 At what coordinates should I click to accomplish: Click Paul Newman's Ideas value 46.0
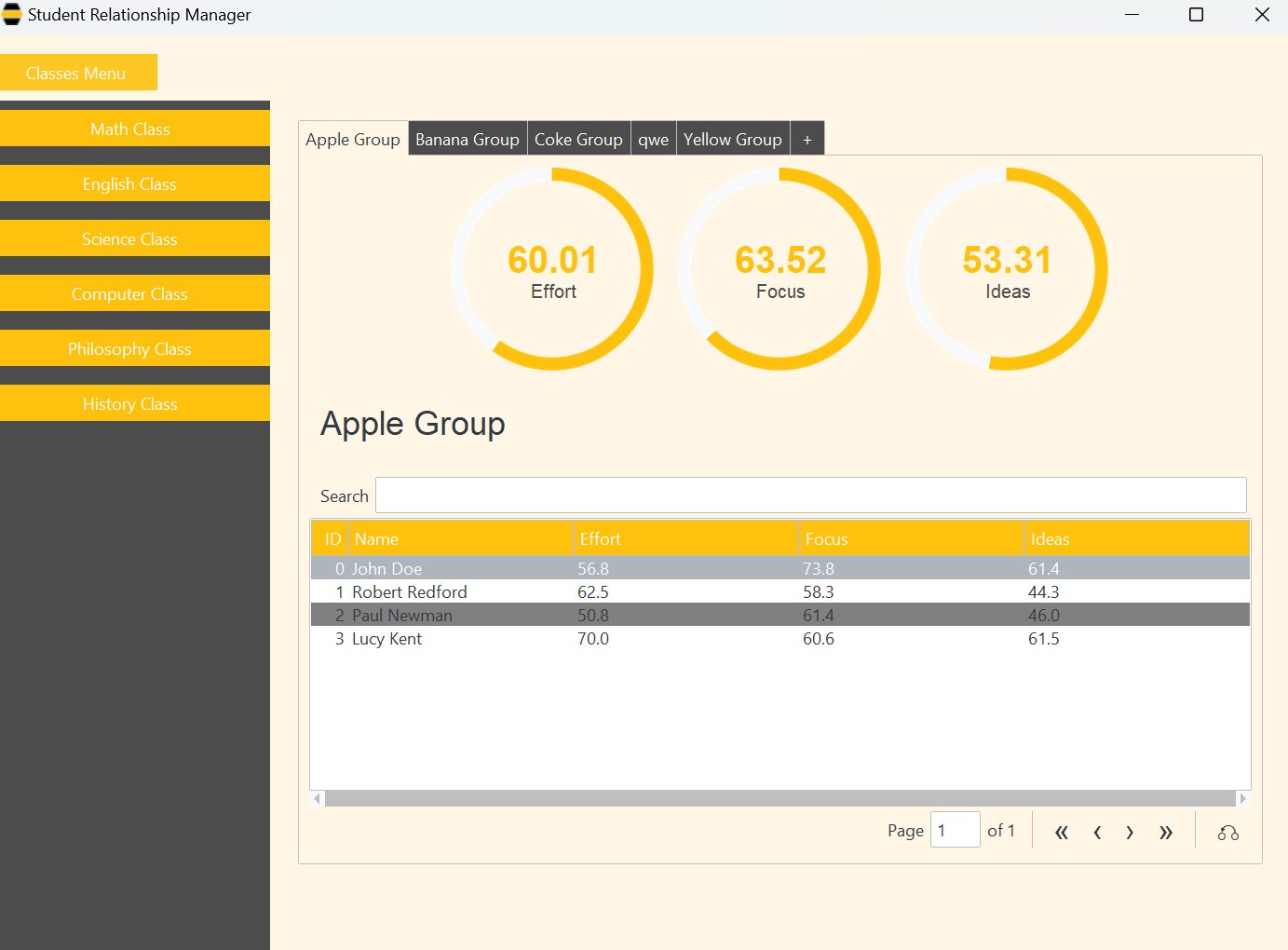coord(1044,615)
